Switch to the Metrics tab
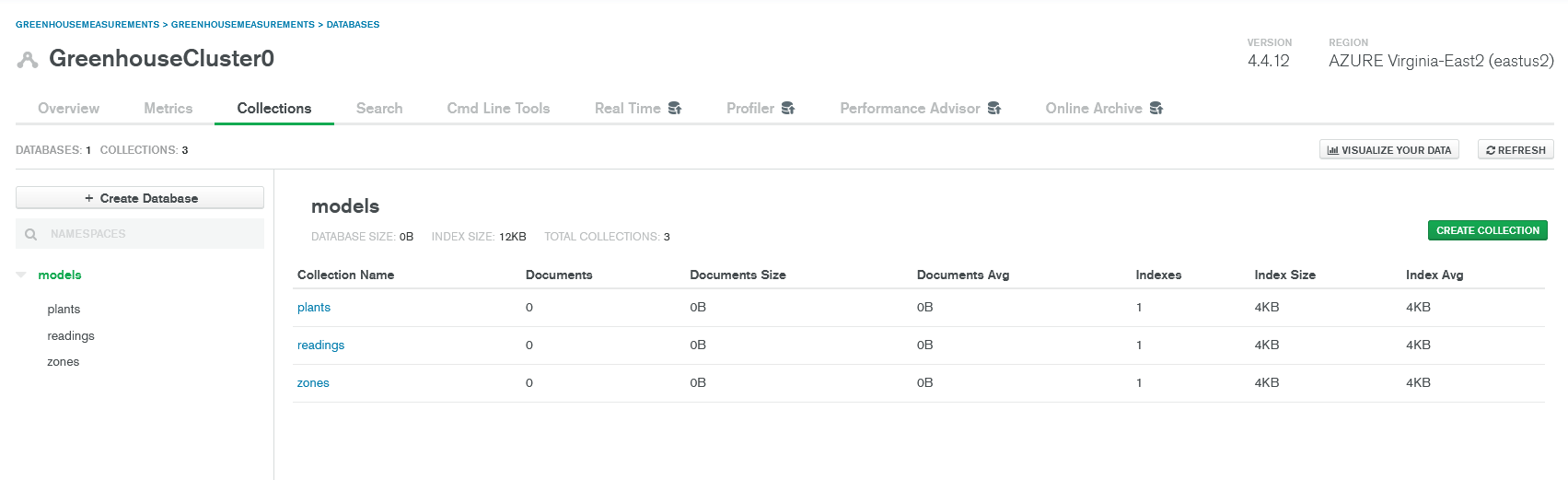 (x=168, y=109)
